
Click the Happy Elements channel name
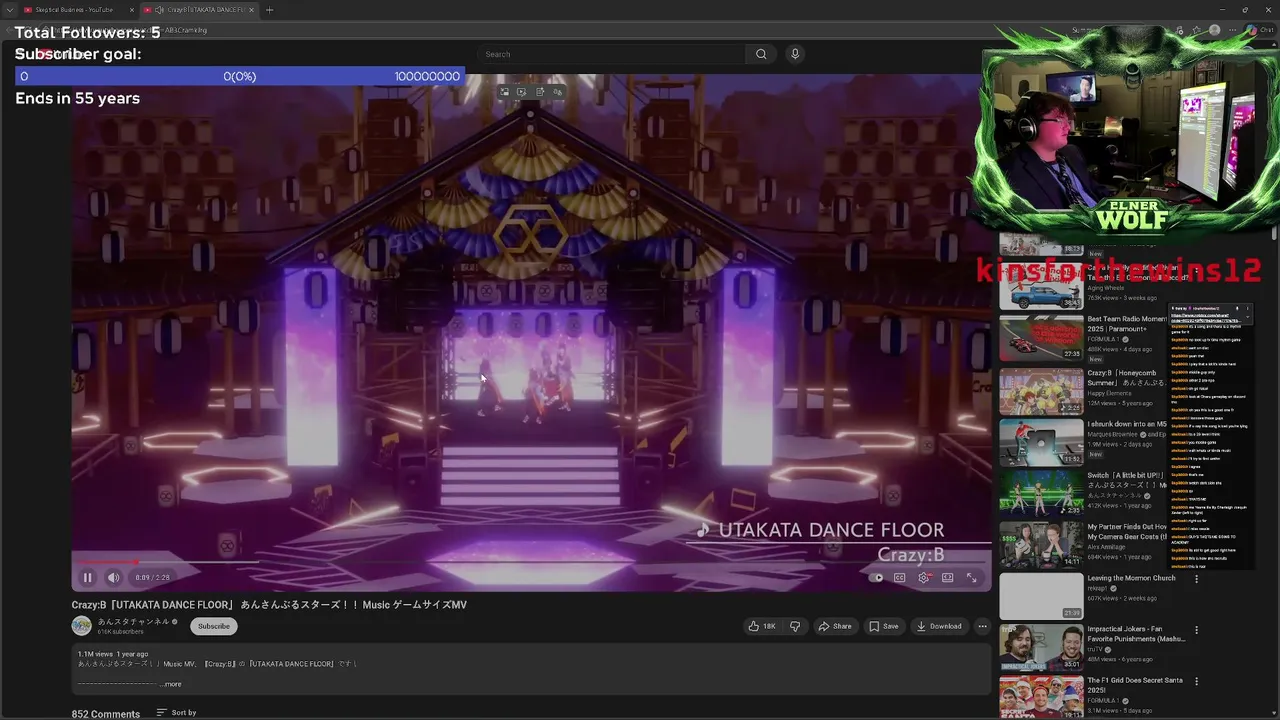(1110, 393)
